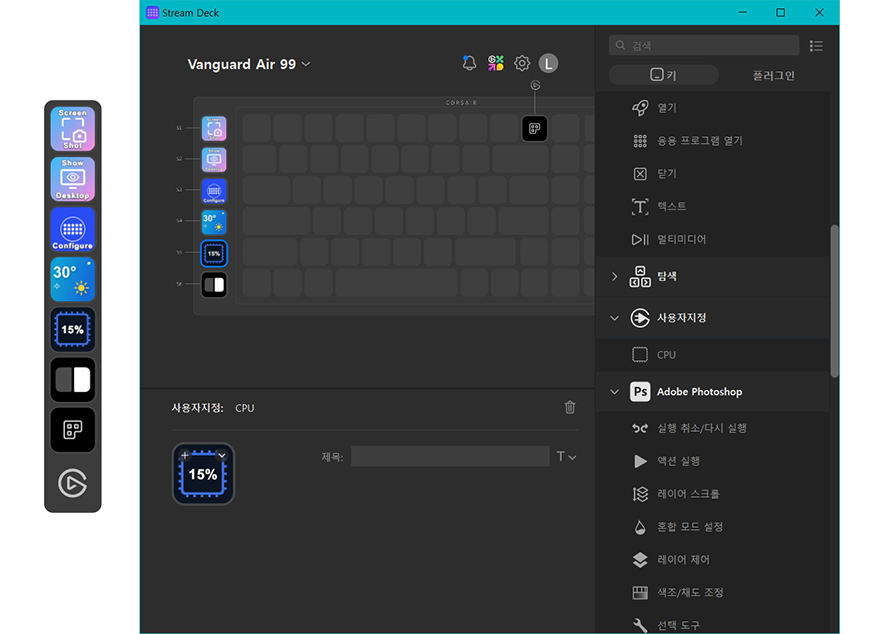Open settings gear icon
Screen dimensions: 880x634
tap(522, 63)
